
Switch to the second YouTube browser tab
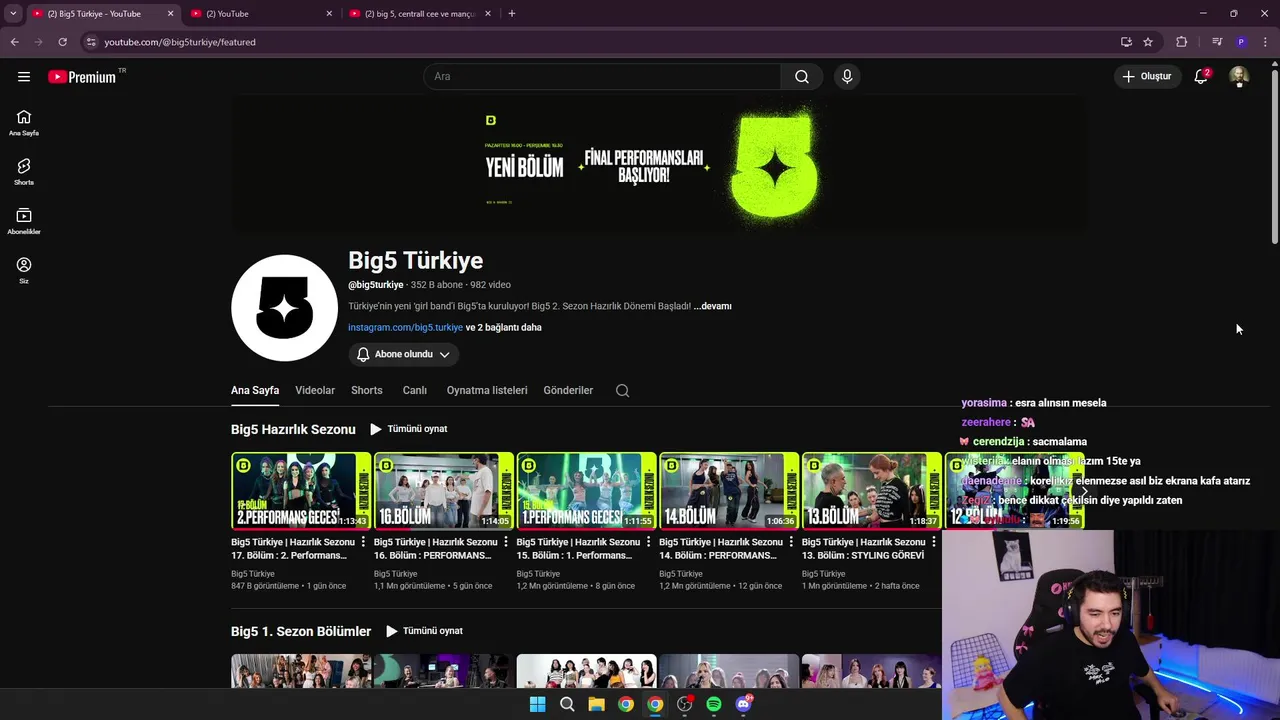[261, 14]
